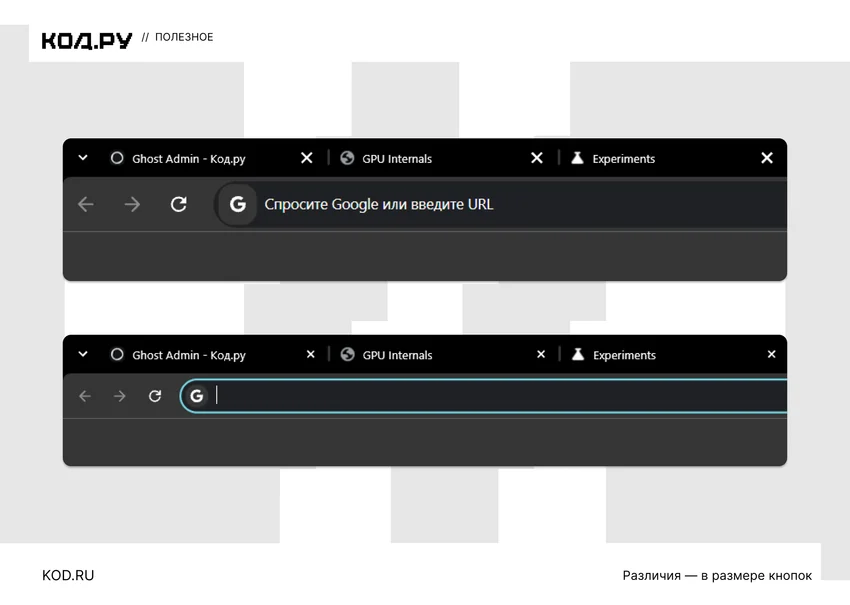
Task: Click the Experiments flask favicon in lower browser
Action: (578, 354)
